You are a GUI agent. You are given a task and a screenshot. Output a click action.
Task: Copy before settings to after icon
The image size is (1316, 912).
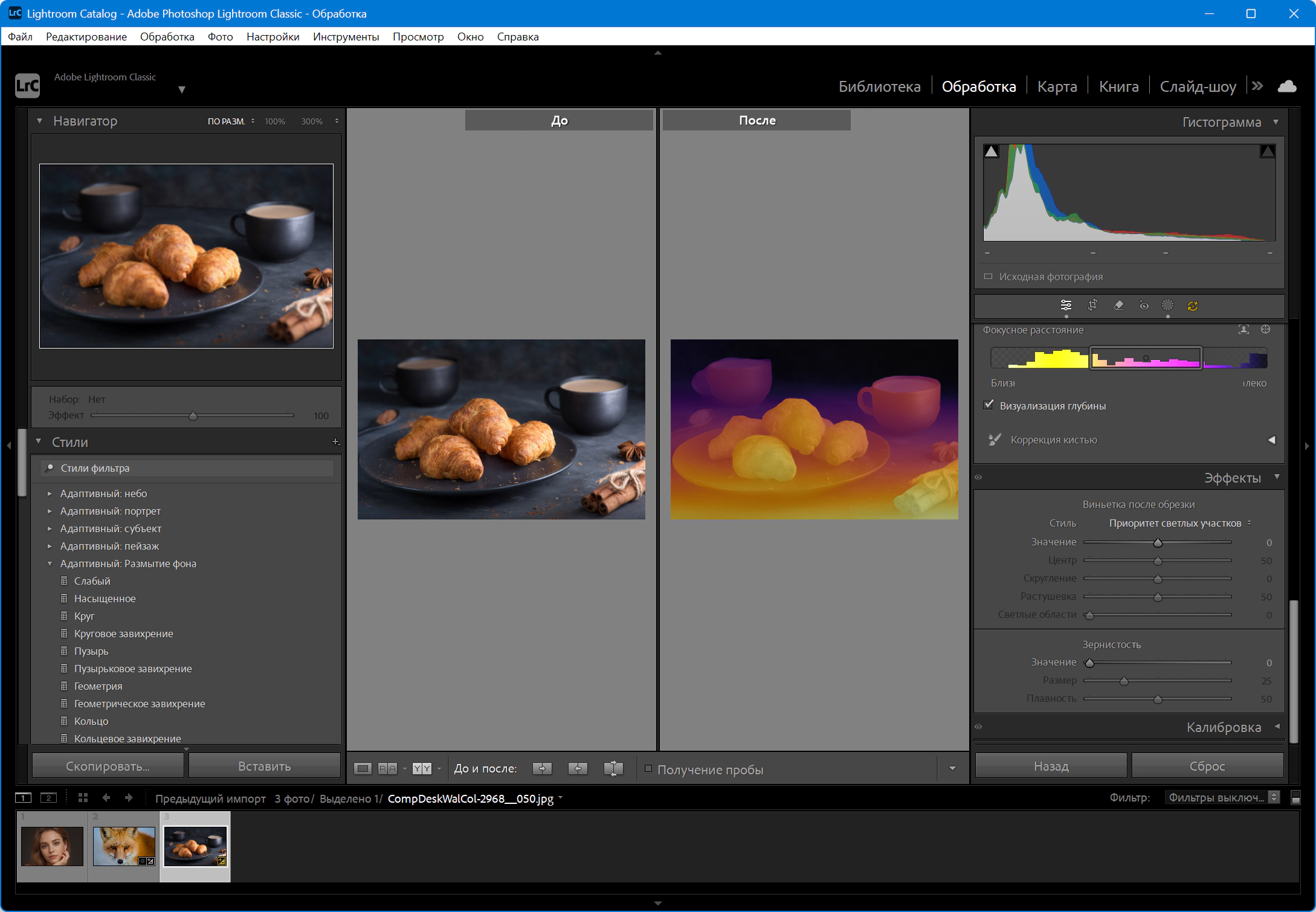(542, 768)
